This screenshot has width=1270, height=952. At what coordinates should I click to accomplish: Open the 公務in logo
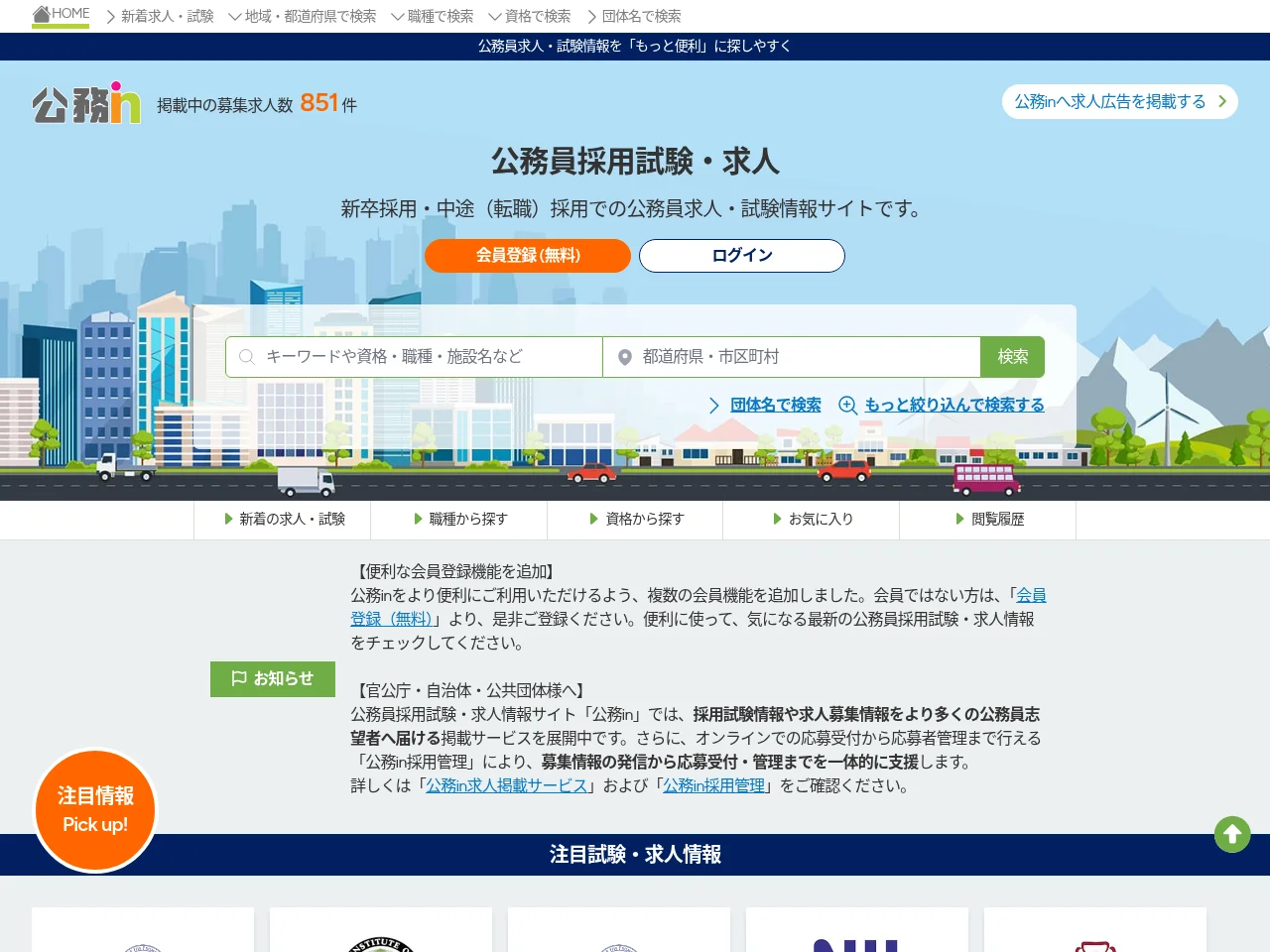[x=86, y=102]
